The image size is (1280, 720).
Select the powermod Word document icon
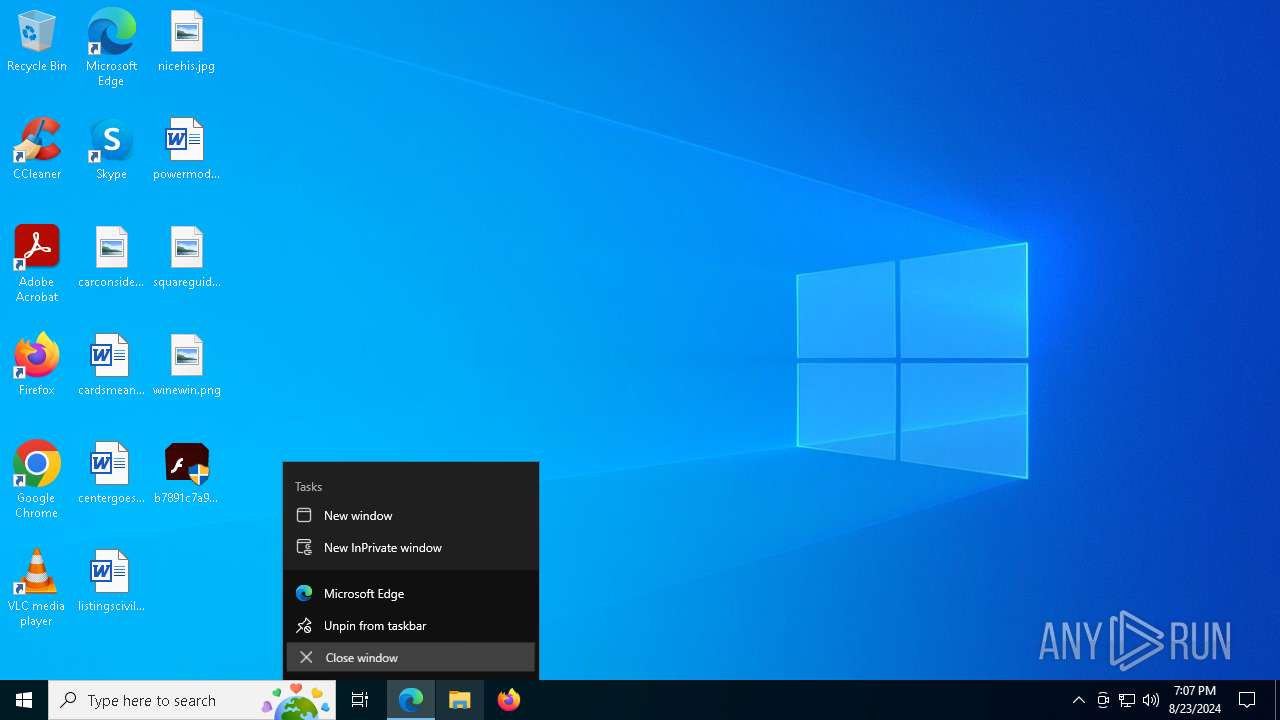coord(186,149)
